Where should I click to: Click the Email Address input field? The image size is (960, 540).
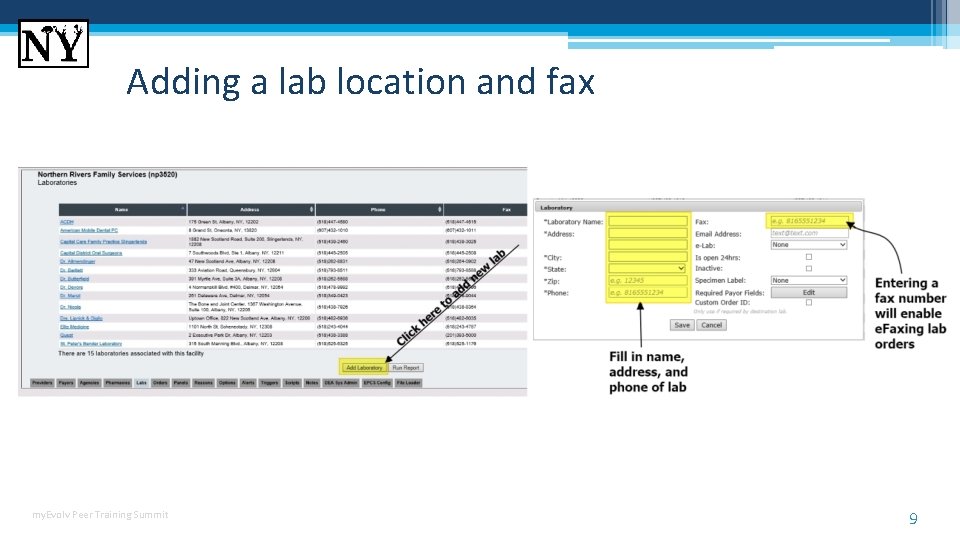pos(809,233)
